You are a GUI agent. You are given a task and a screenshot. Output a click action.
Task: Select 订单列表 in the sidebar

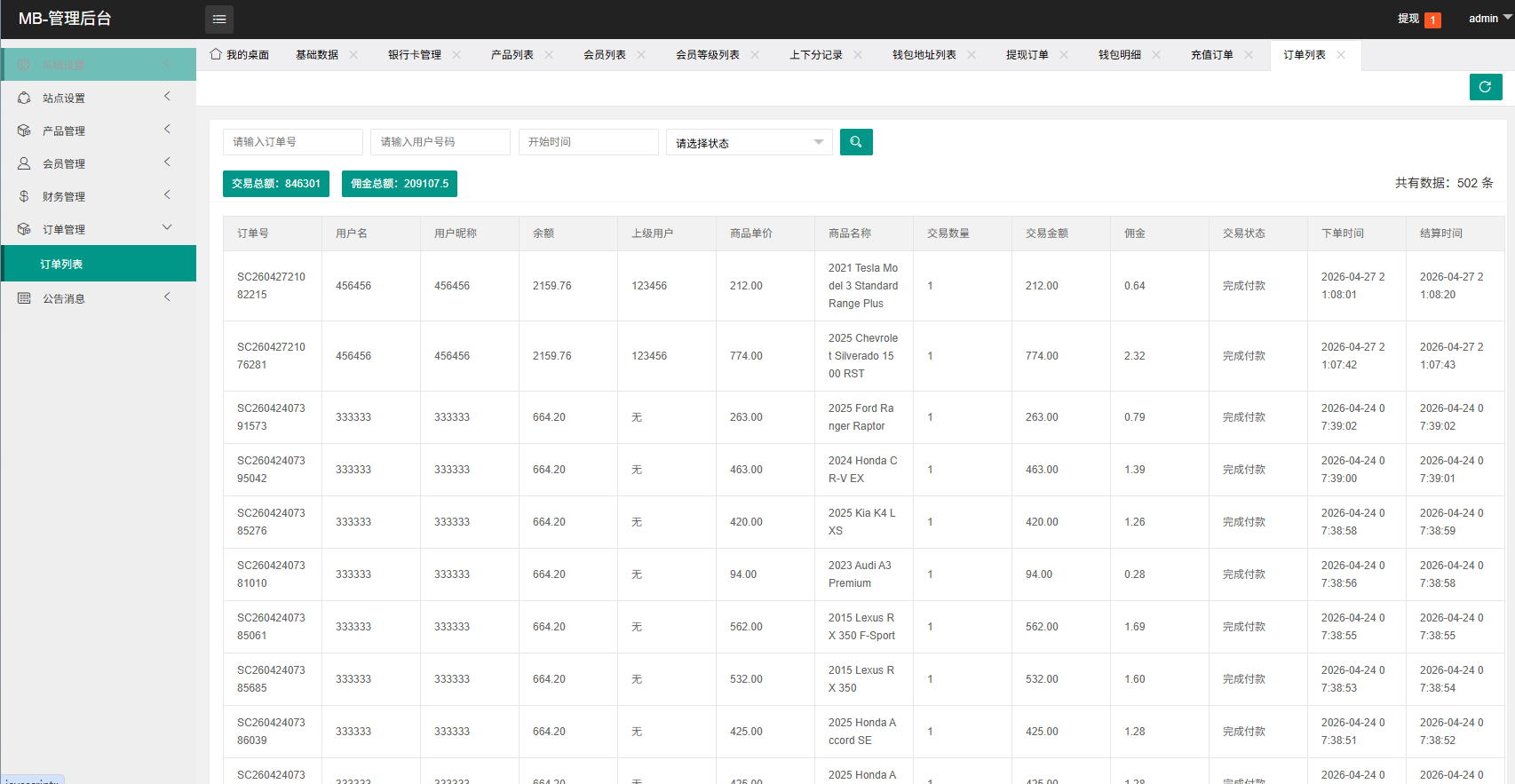pyautogui.click(x=99, y=264)
